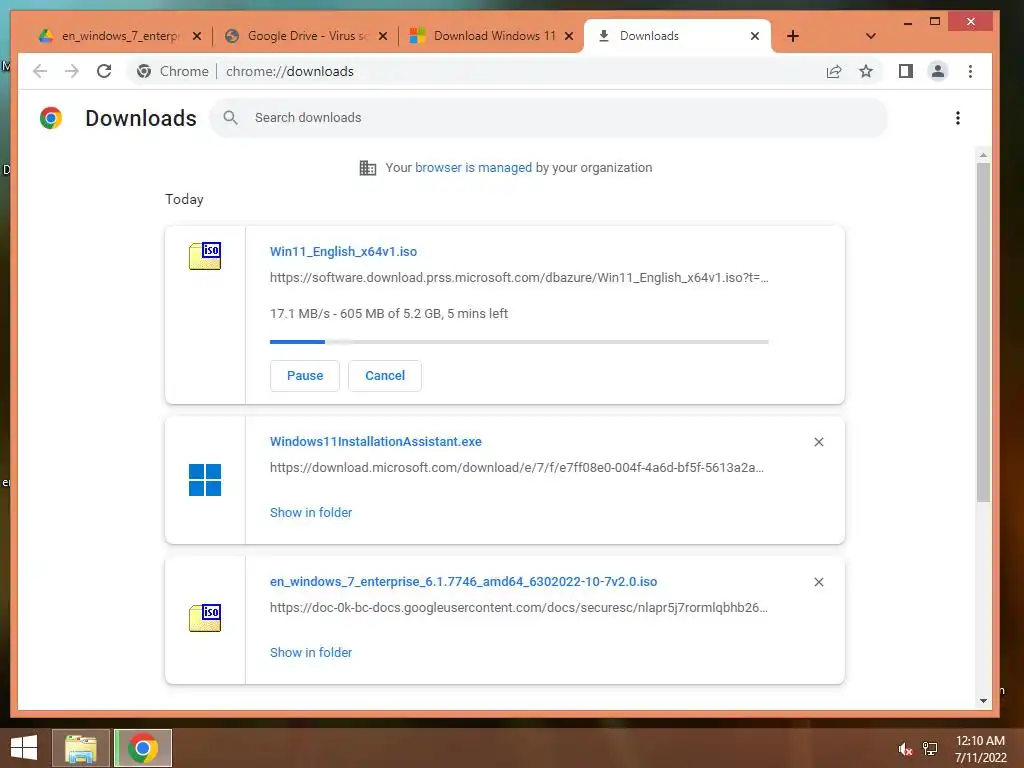Focus the Search downloads field
1024x768 pixels.
point(549,118)
